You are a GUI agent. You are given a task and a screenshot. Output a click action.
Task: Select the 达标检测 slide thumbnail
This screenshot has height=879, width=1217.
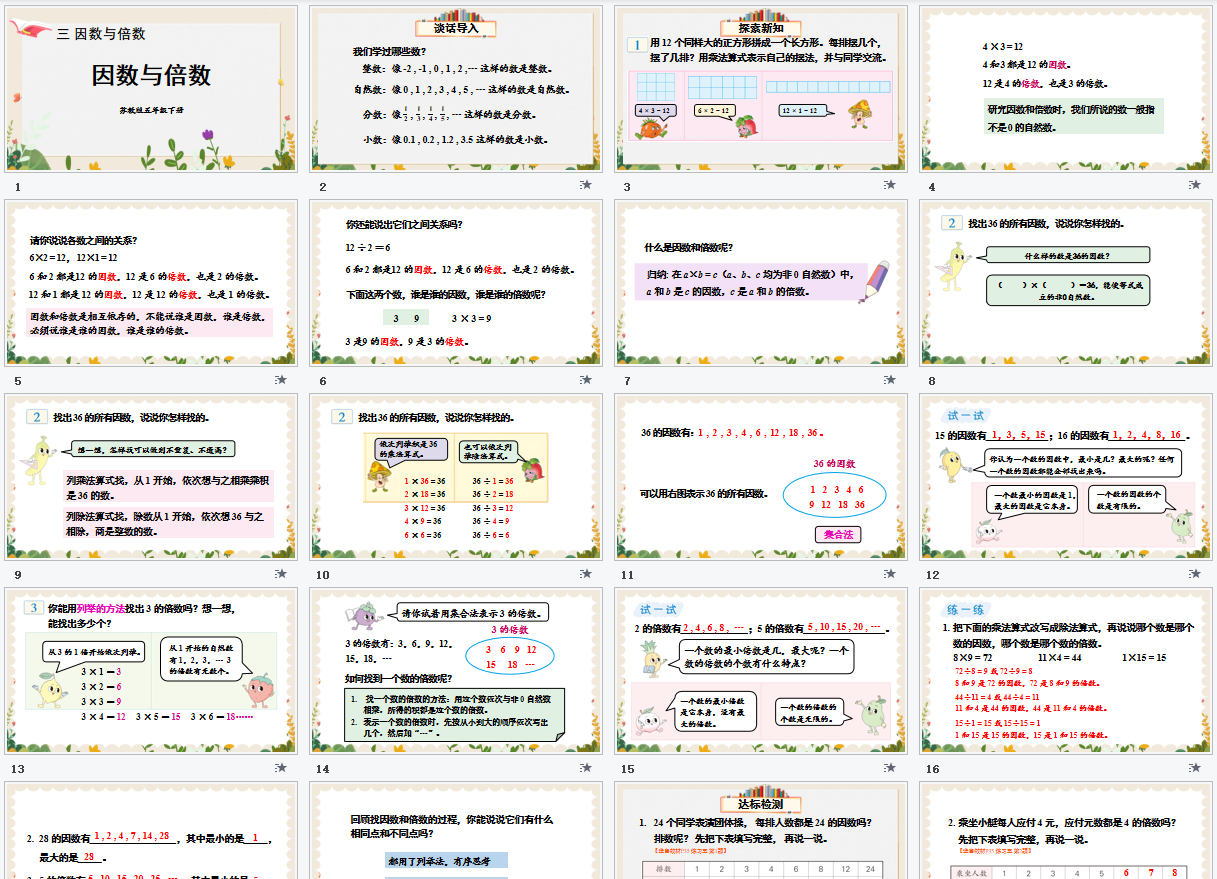pyautogui.click(x=761, y=830)
